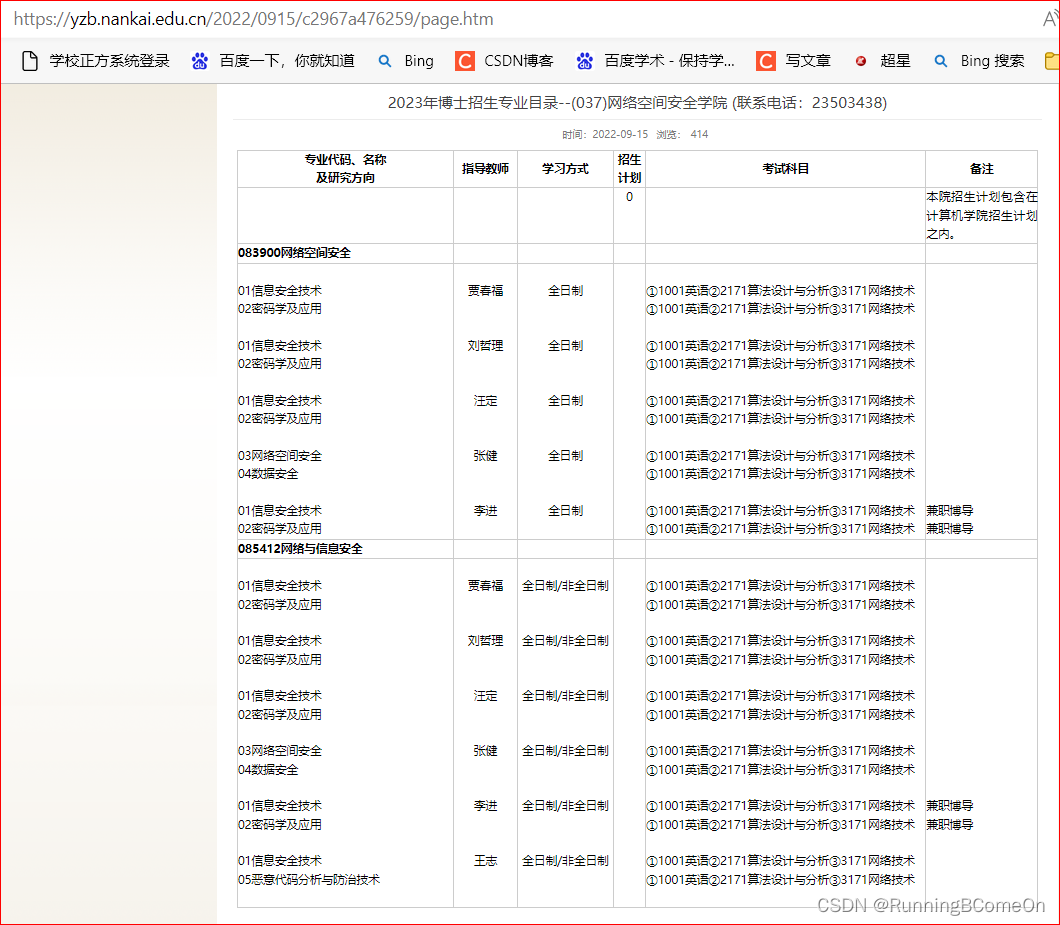Open the 写文章 bookmark
The height and width of the screenshot is (925, 1060).
click(x=793, y=61)
